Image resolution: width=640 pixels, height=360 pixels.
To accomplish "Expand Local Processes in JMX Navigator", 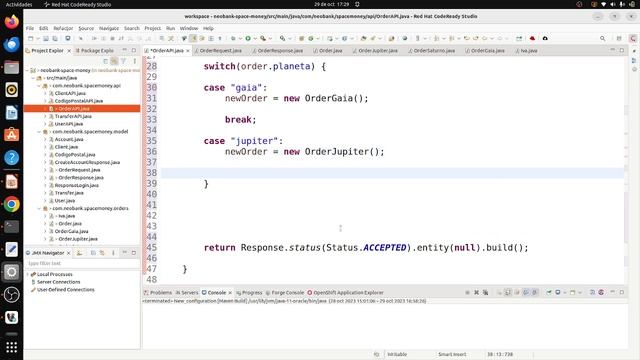I will tap(27, 274).
